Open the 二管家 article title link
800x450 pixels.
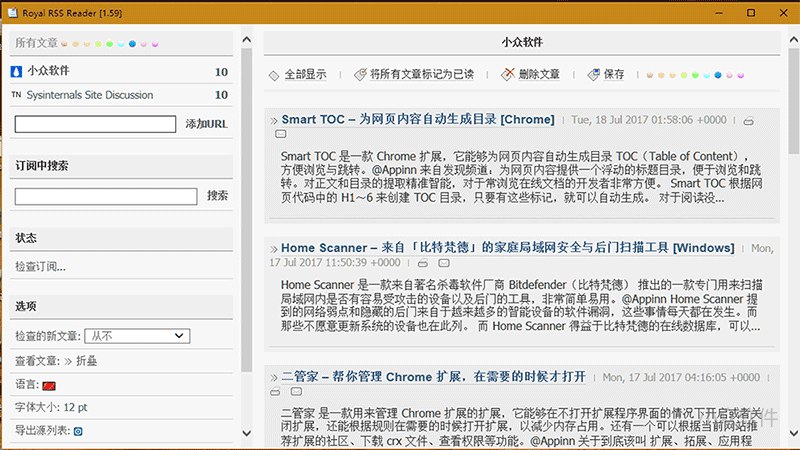tap(433, 377)
